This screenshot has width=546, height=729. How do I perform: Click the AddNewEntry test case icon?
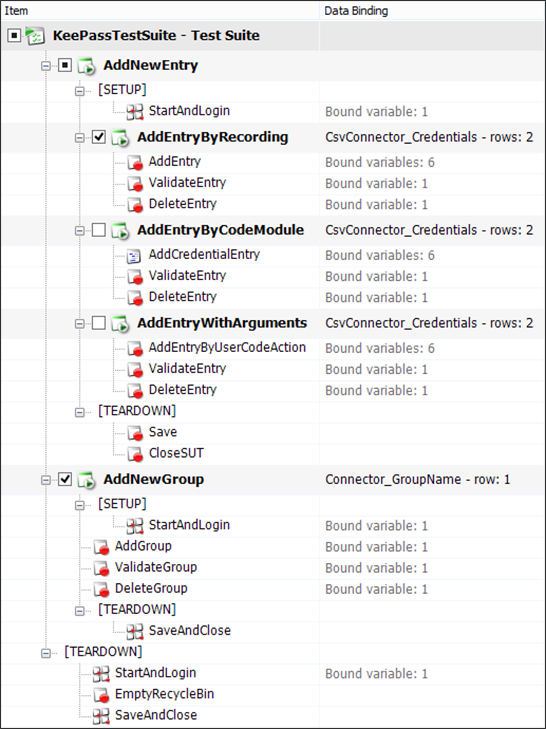pyautogui.click(x=87, y=66)
